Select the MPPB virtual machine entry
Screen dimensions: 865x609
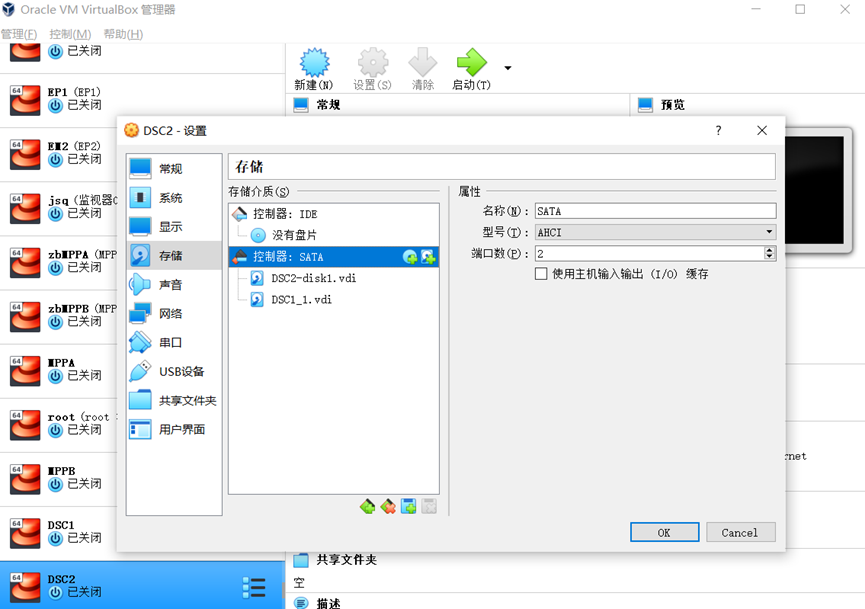tap(60, 479)
